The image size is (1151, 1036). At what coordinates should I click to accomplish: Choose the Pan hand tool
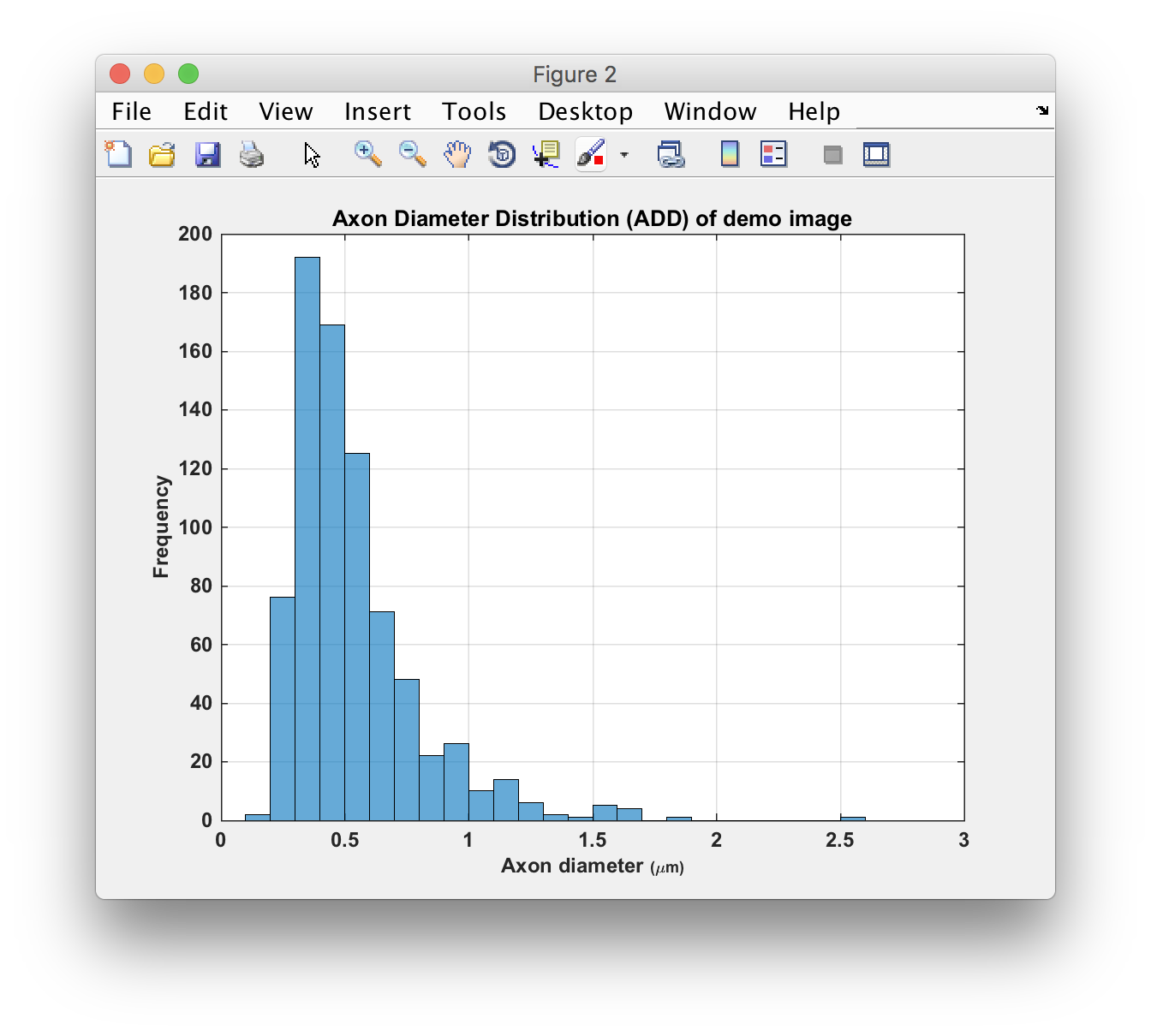457,154
